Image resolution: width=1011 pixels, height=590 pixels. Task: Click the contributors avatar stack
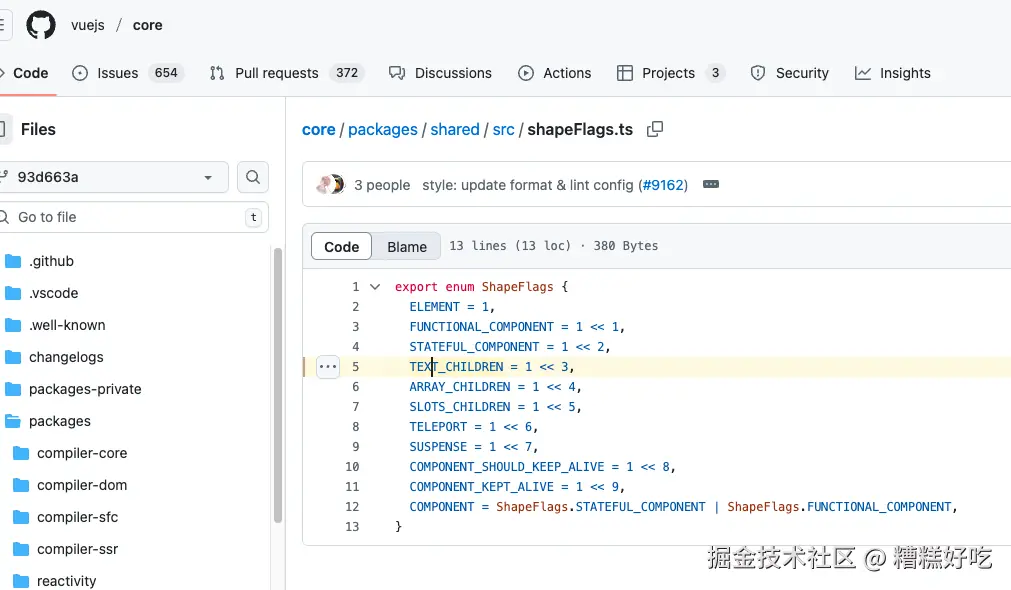(x=331, y=185)
